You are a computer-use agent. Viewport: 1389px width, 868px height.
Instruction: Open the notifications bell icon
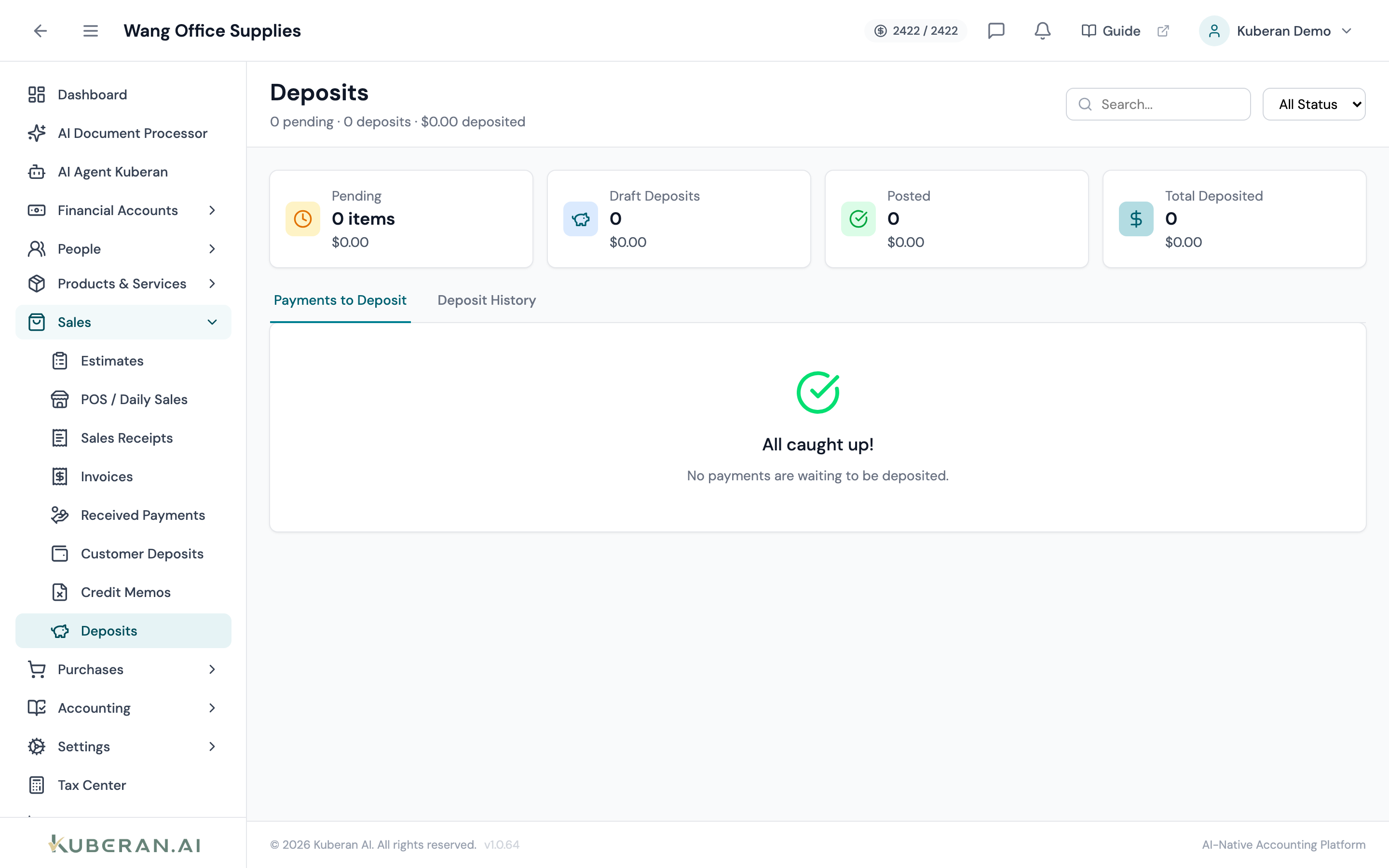point(1042,30)
